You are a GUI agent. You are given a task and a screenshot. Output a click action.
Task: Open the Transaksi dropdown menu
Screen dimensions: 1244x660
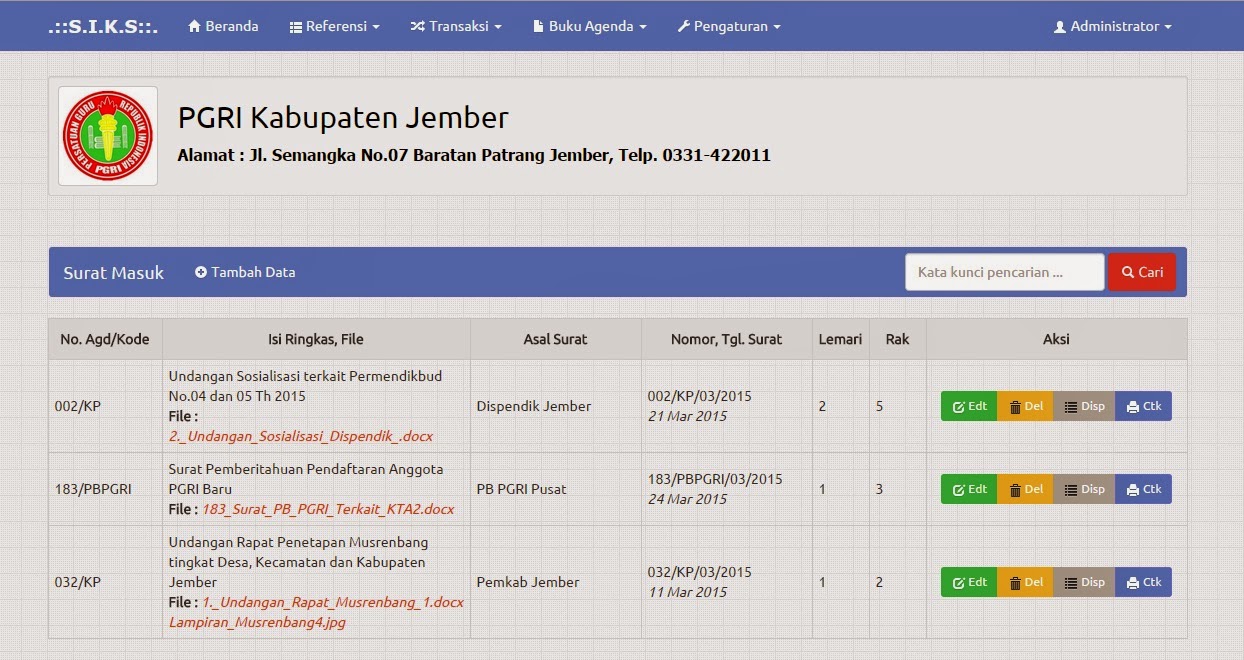pos(456,26)
